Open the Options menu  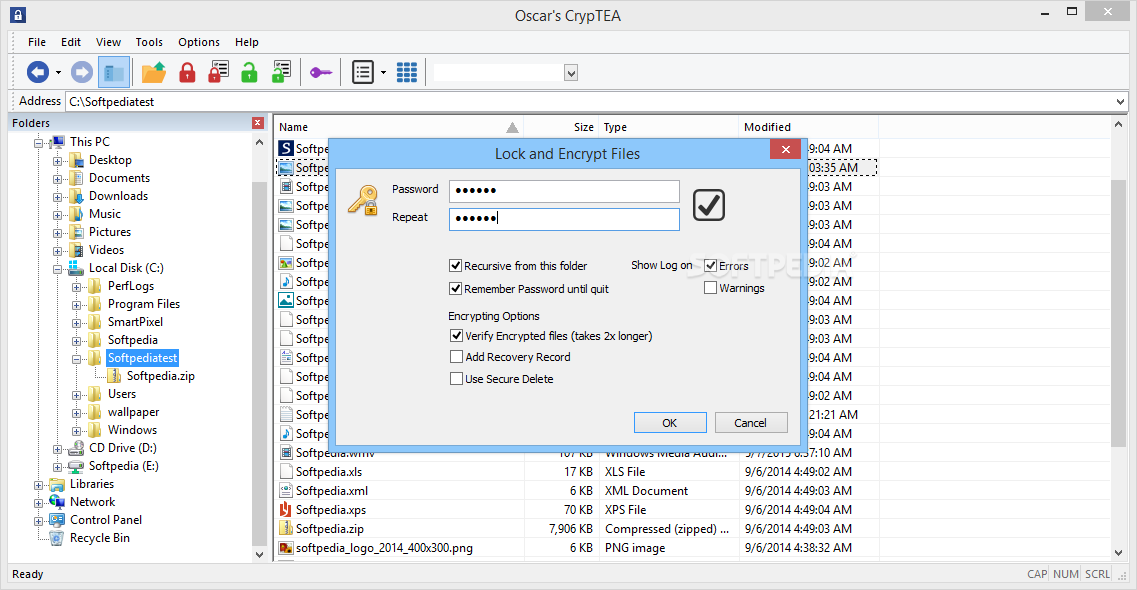click(x=199, y=42)
